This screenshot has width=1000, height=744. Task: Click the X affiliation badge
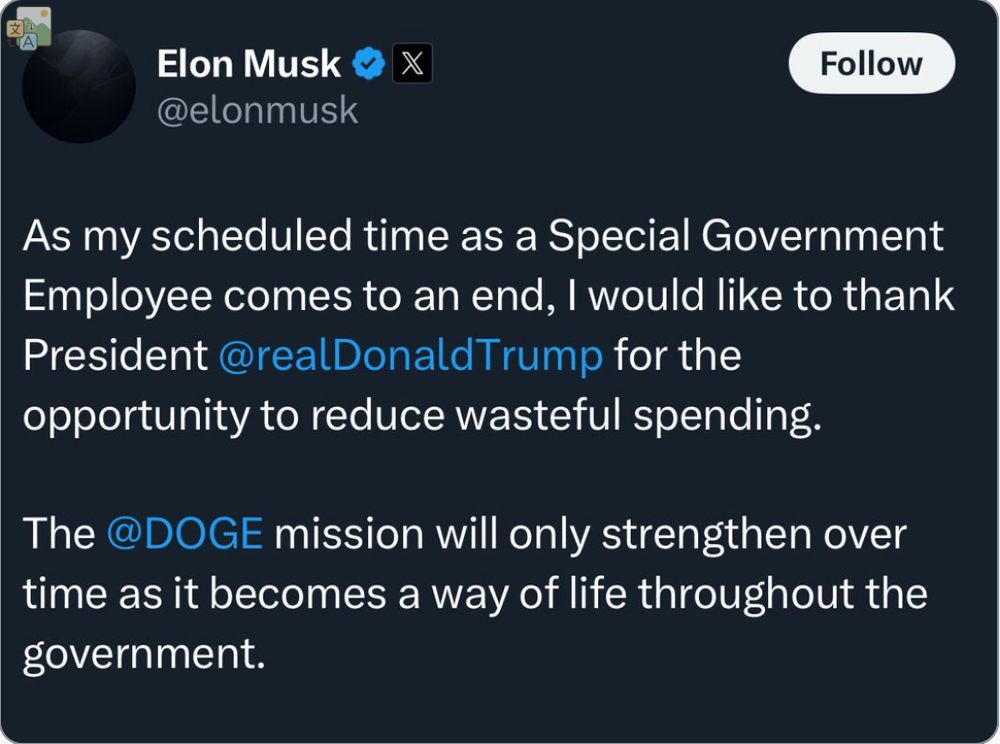point(412,64)
